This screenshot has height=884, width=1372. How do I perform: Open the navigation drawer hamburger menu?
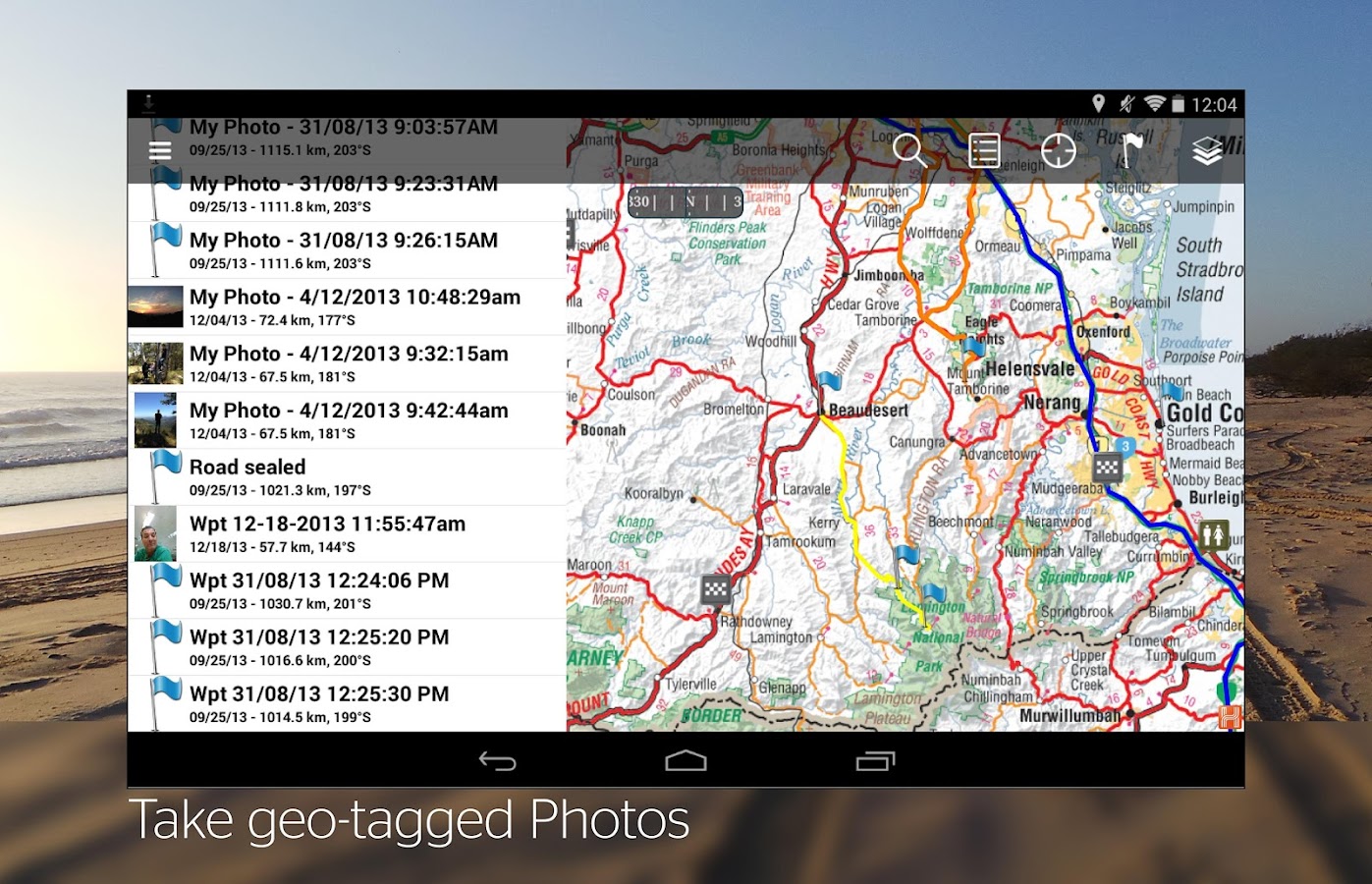coord(159,150)
